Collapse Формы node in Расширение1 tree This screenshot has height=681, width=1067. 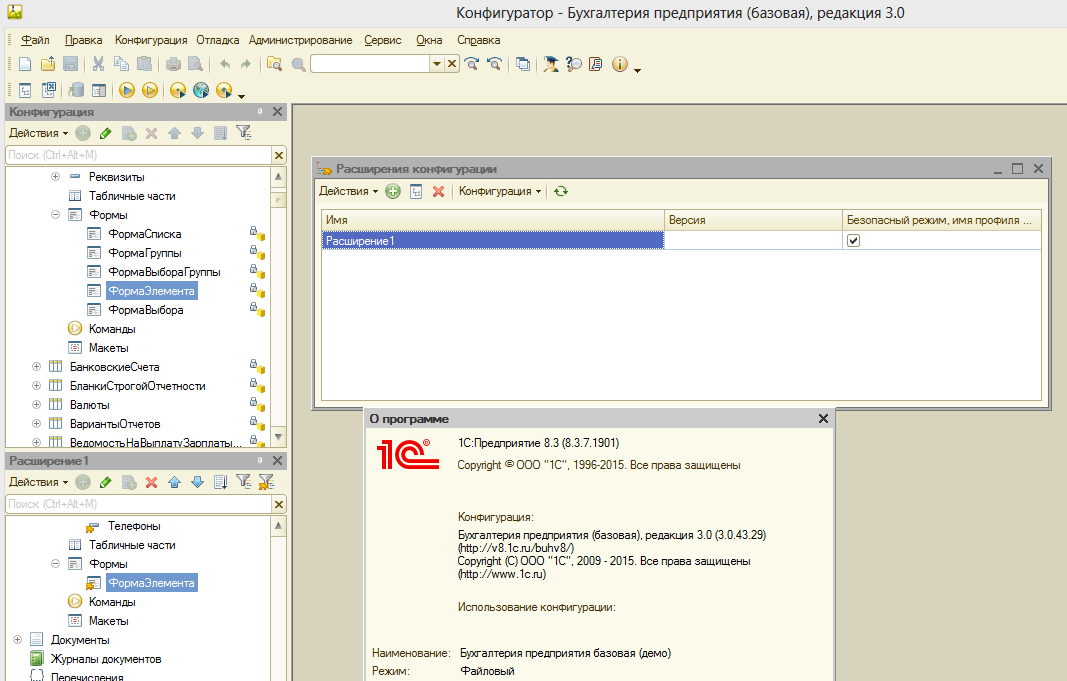point(56,564)
